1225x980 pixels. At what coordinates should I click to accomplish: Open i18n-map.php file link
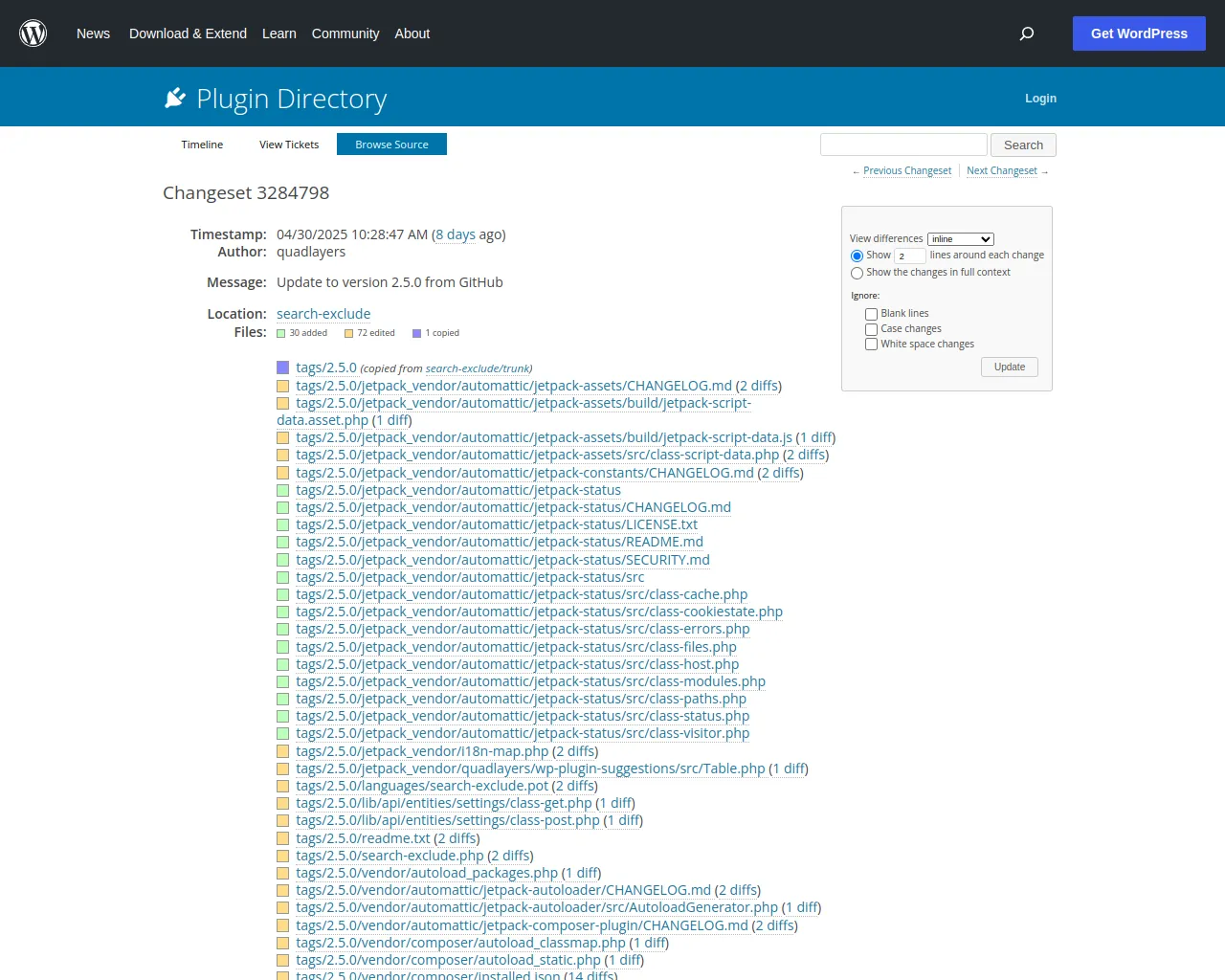[x=422, y=751]
